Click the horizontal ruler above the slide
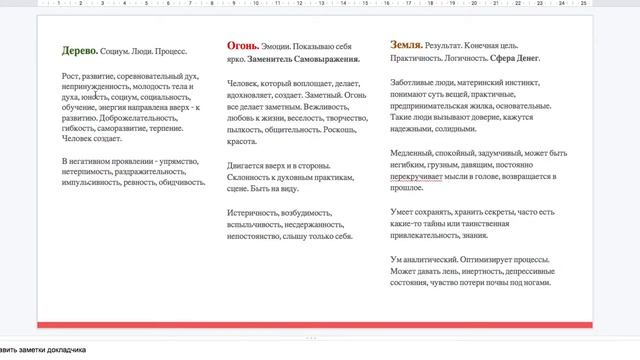This screenshot has height=360, width=640. [315, 3]
